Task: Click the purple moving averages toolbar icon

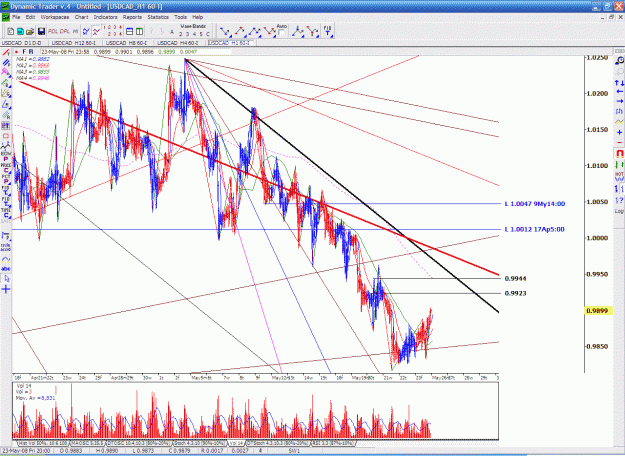Action: [x=96, y=31]
